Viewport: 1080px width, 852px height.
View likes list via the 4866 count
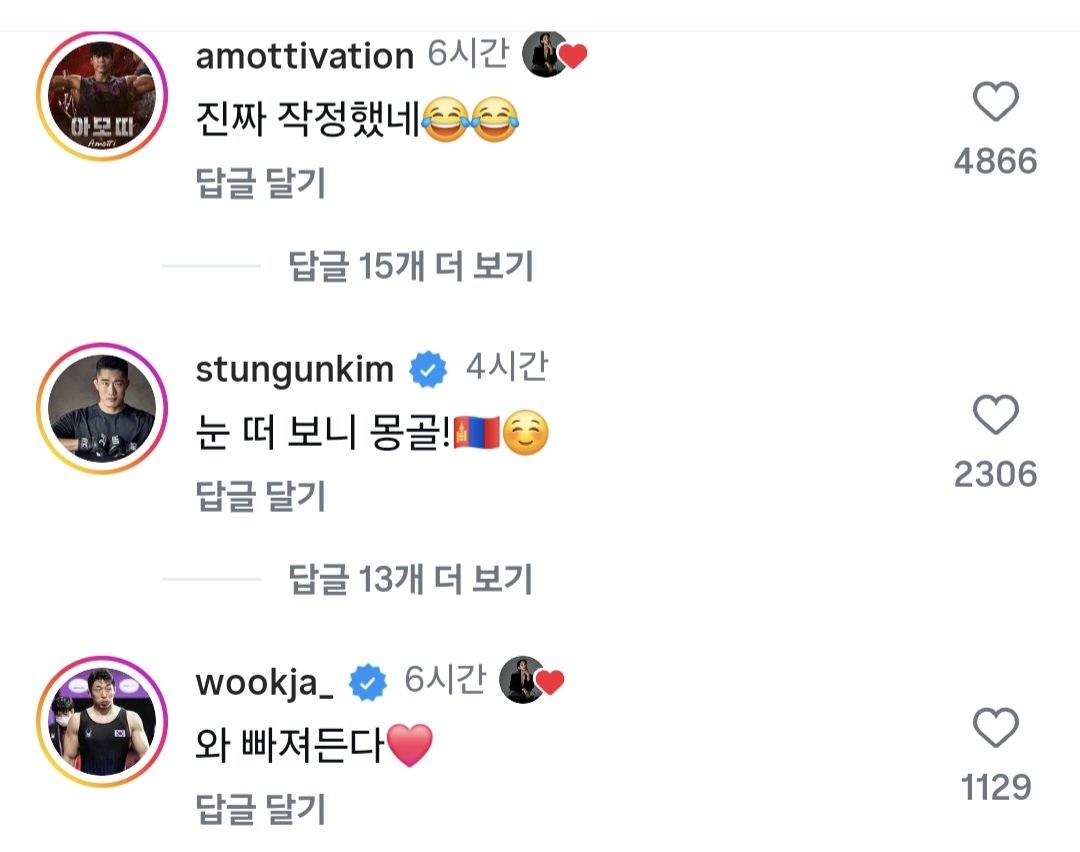click(x=995, y=161)
